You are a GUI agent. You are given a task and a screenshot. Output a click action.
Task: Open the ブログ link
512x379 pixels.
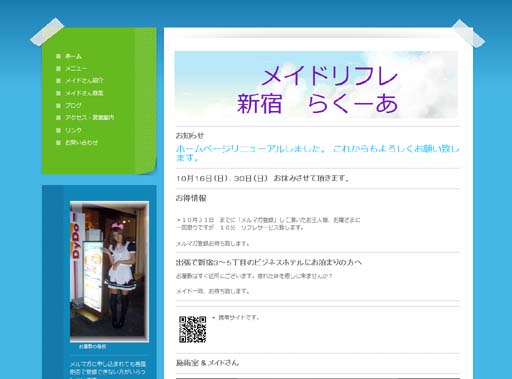(73, 105)
